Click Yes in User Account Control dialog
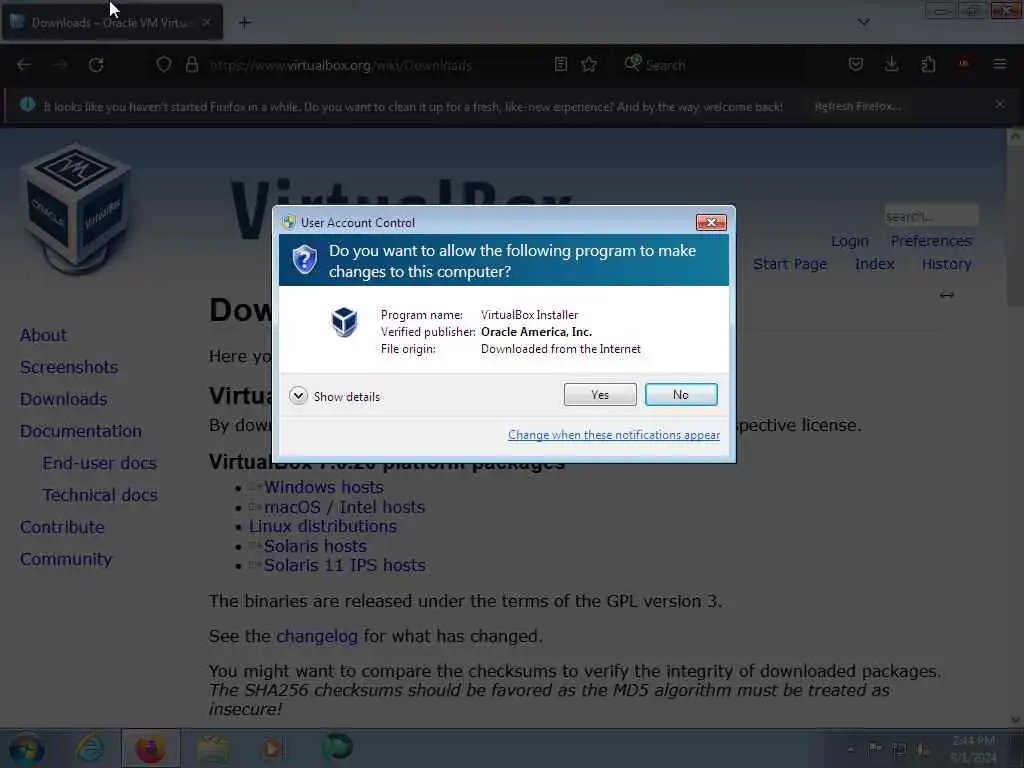This screenshot has height=768, width=1024. click(x=600, y=394)
